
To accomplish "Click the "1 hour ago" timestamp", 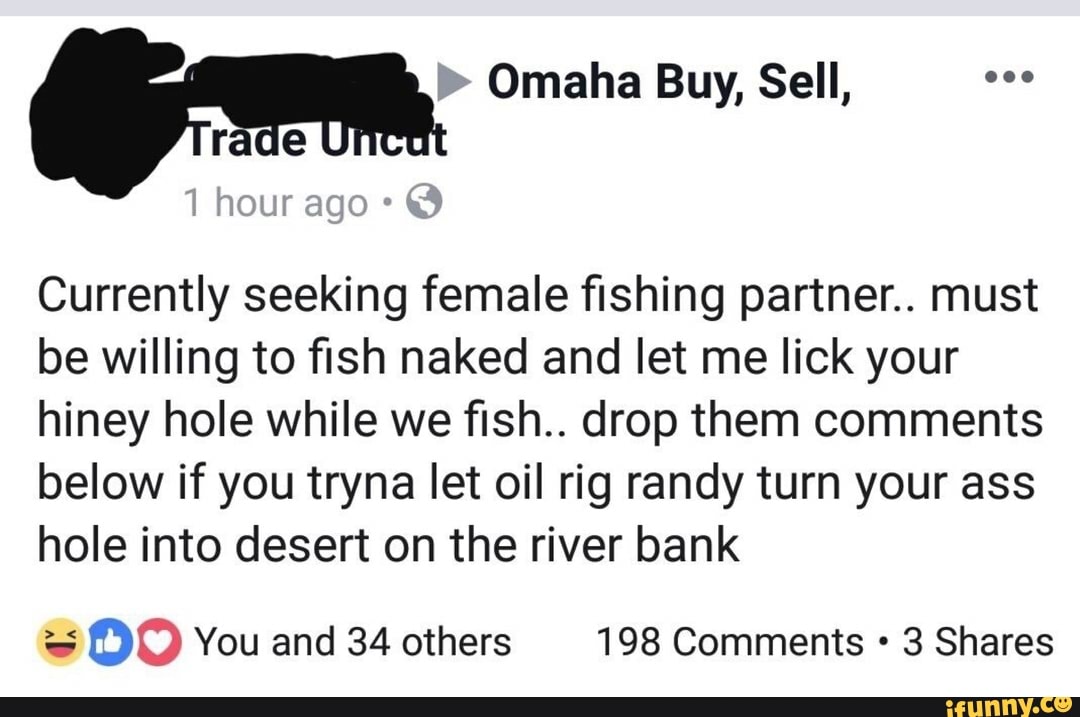I will pos(276,204).
